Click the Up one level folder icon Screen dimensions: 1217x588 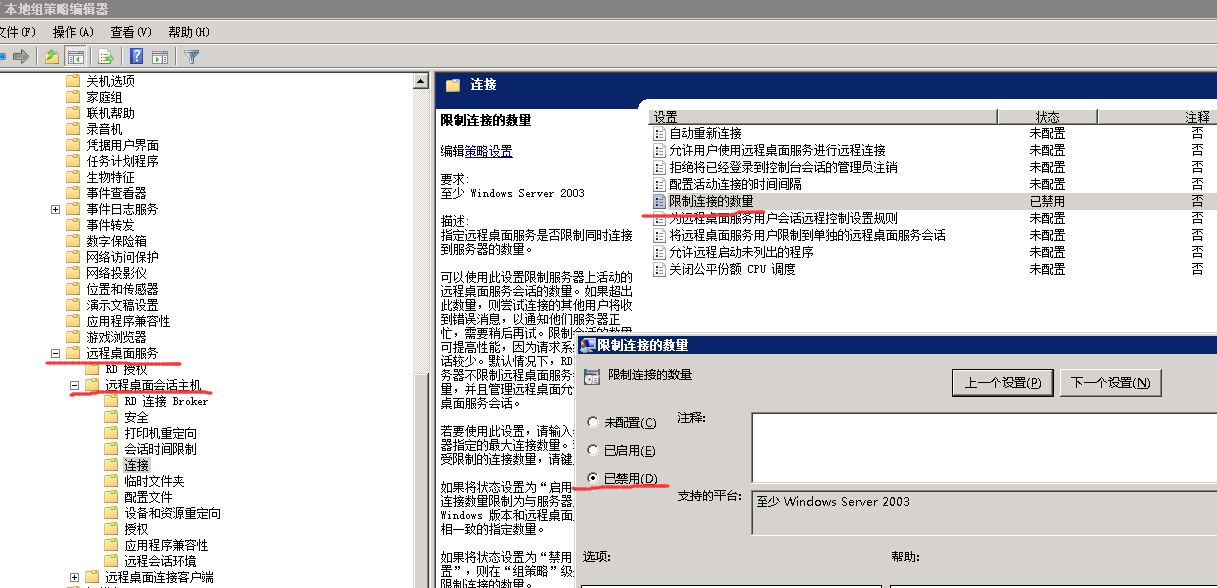[x=52, y=56]
